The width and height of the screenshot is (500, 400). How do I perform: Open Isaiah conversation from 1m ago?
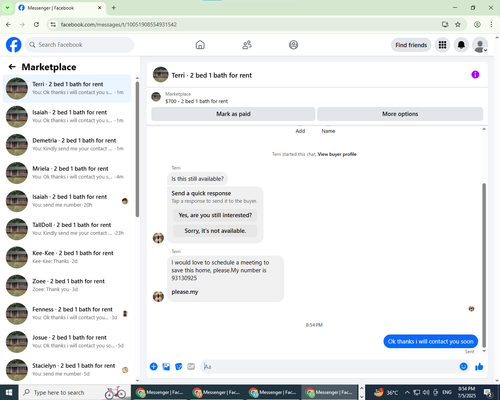67,116
